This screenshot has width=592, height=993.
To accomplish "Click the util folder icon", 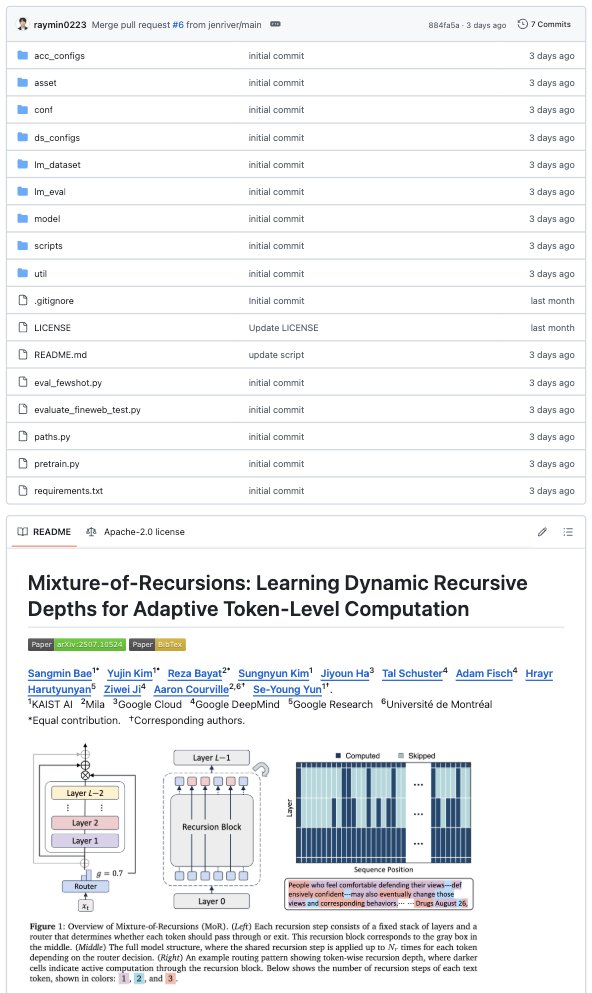I will tap(23, 273).
